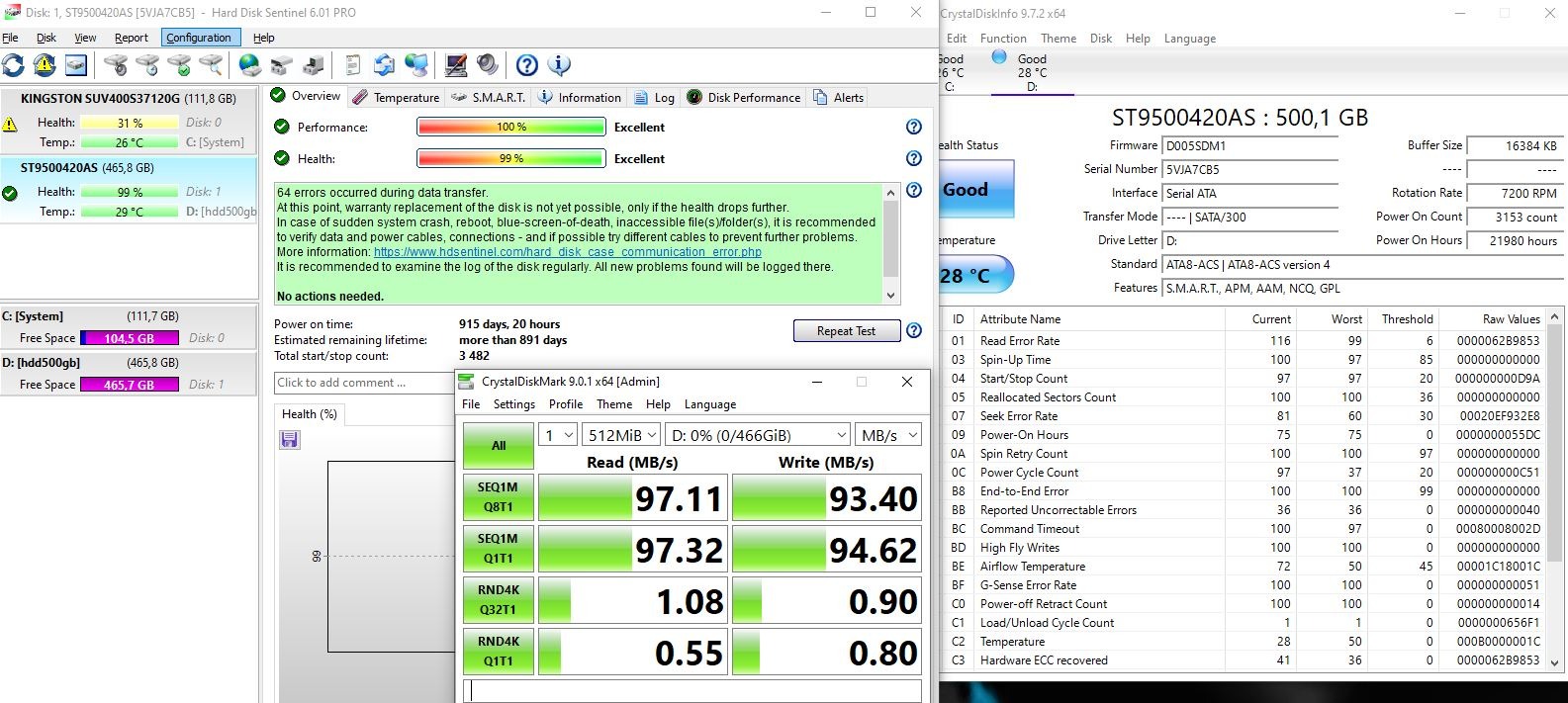Image resolution: width=1568 pixels, height=703 pixels.
Task: Open Settings menu in CrystalDiskMark
Action: point(514,404)
